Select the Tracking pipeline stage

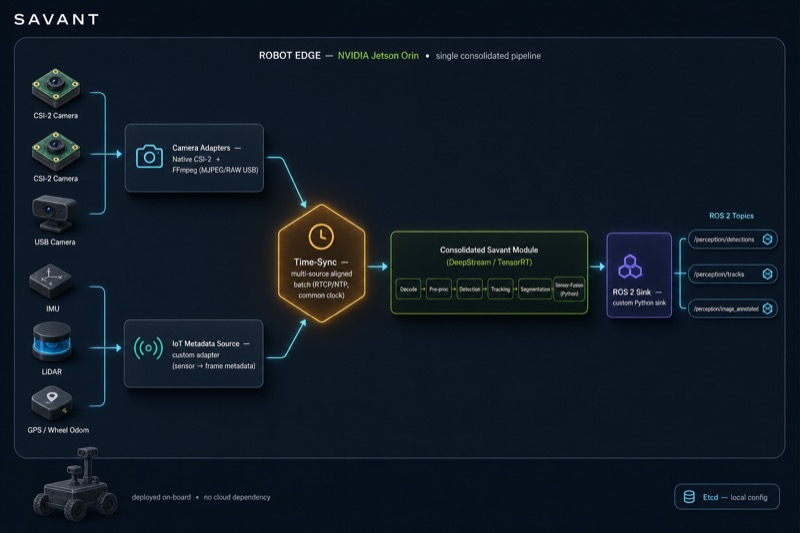click(x=501, y=289)
